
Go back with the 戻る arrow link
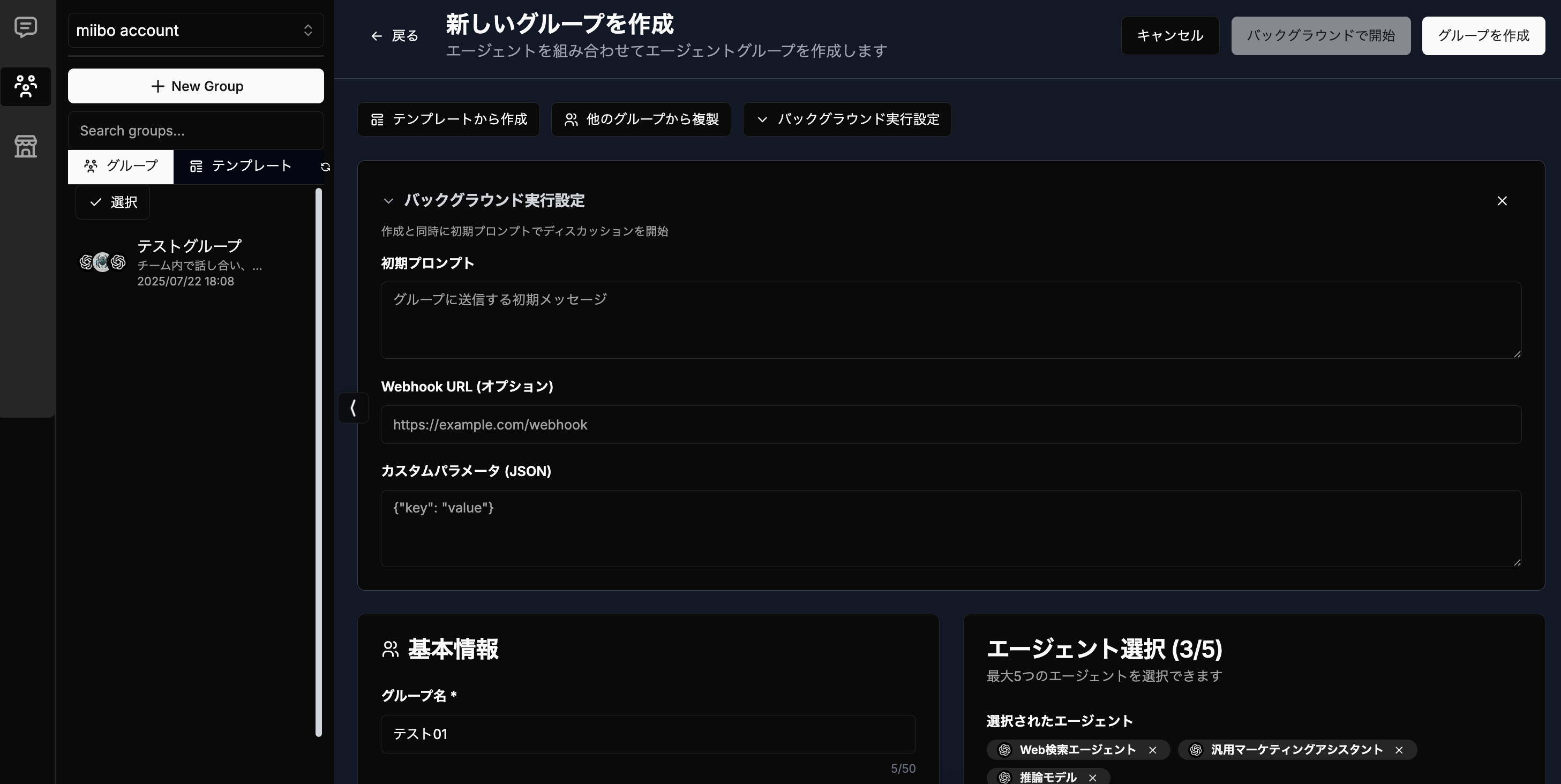click(394, 36)
